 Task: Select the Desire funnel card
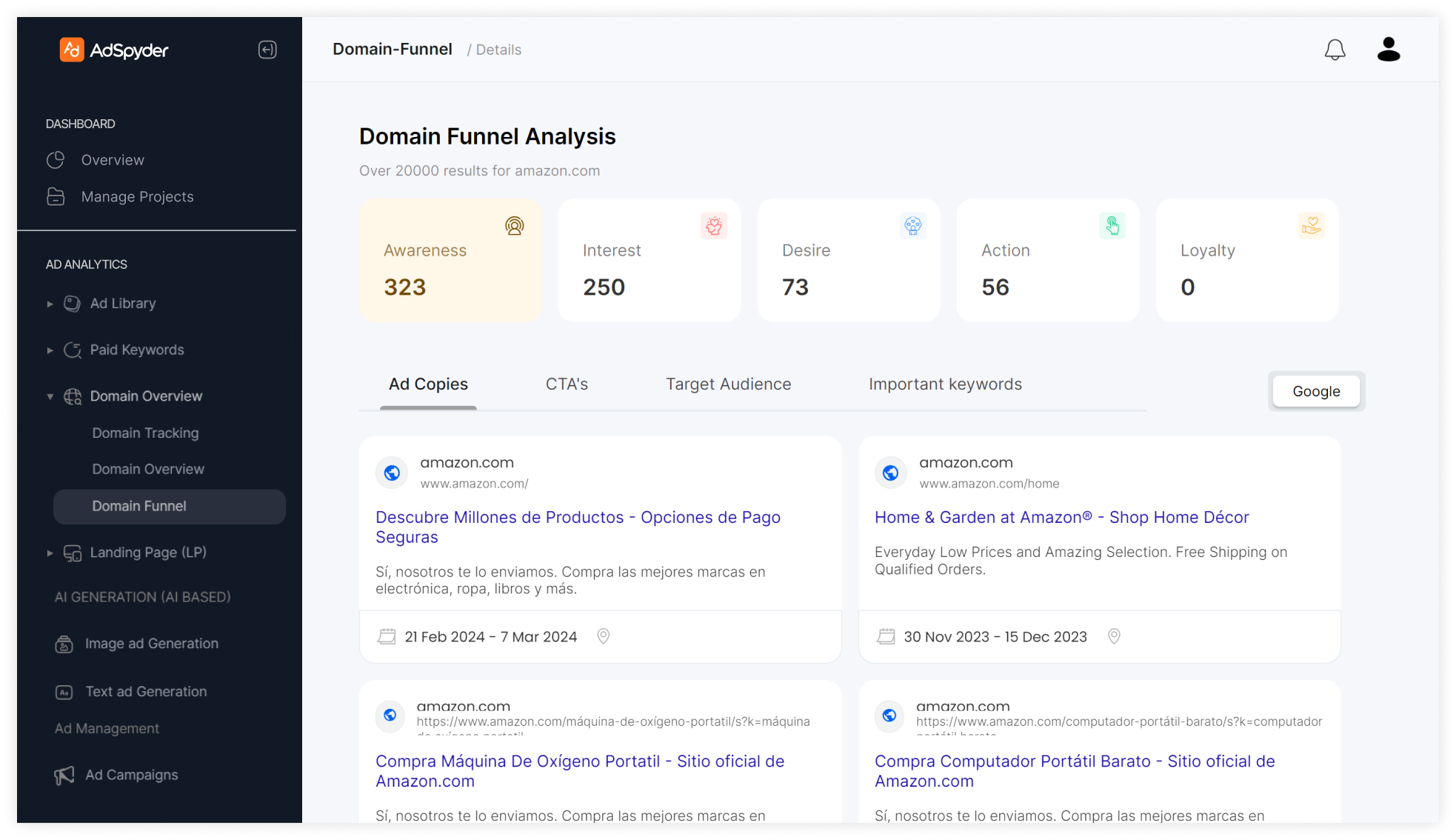849,260
